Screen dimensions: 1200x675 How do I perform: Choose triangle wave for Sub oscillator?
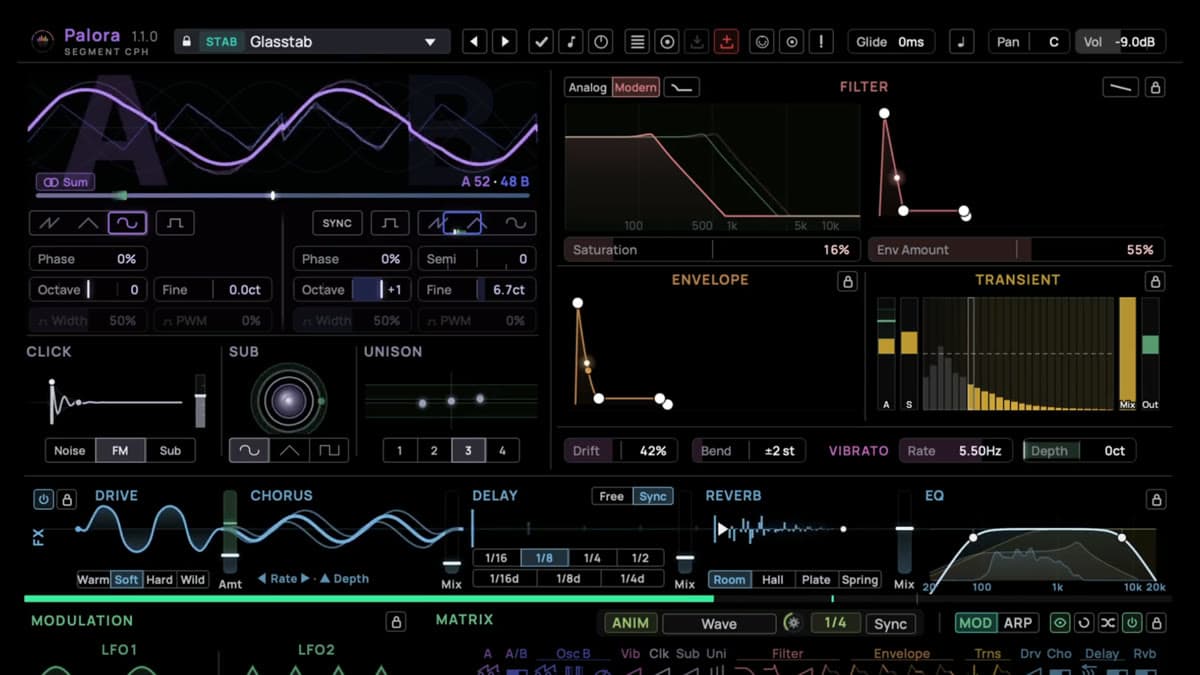click(x=289, y=451)
